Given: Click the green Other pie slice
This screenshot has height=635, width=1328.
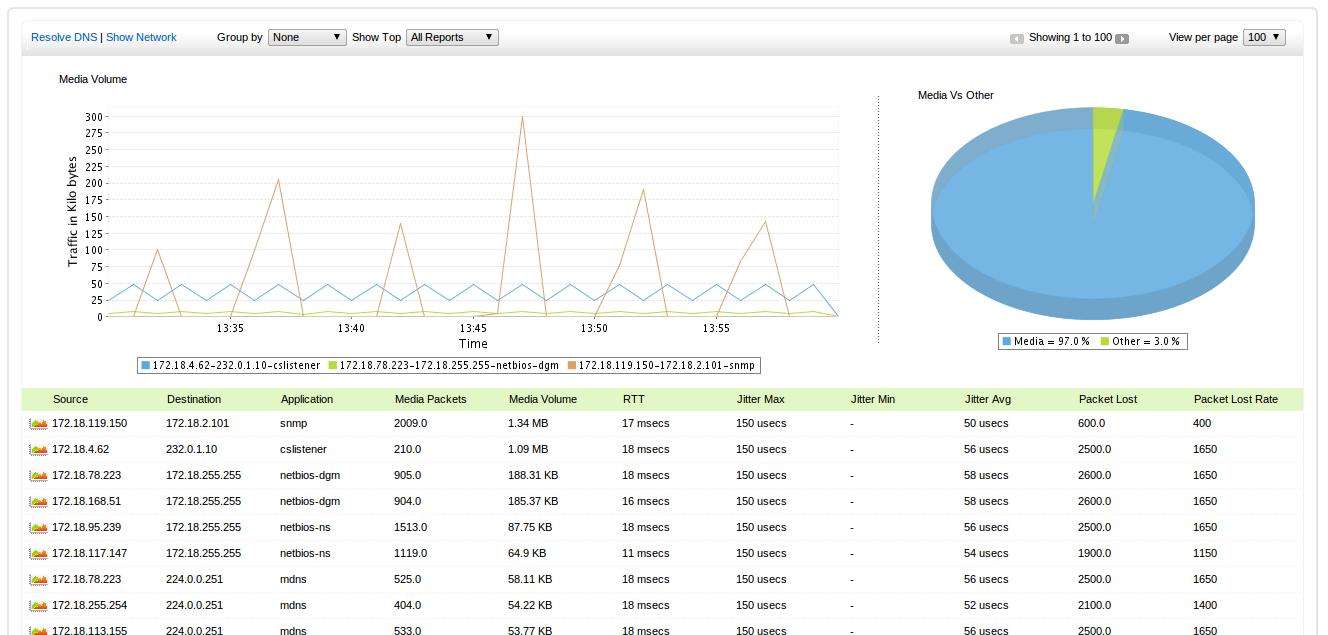Looking at the screenshot, I should click(x=1105, y=130).
